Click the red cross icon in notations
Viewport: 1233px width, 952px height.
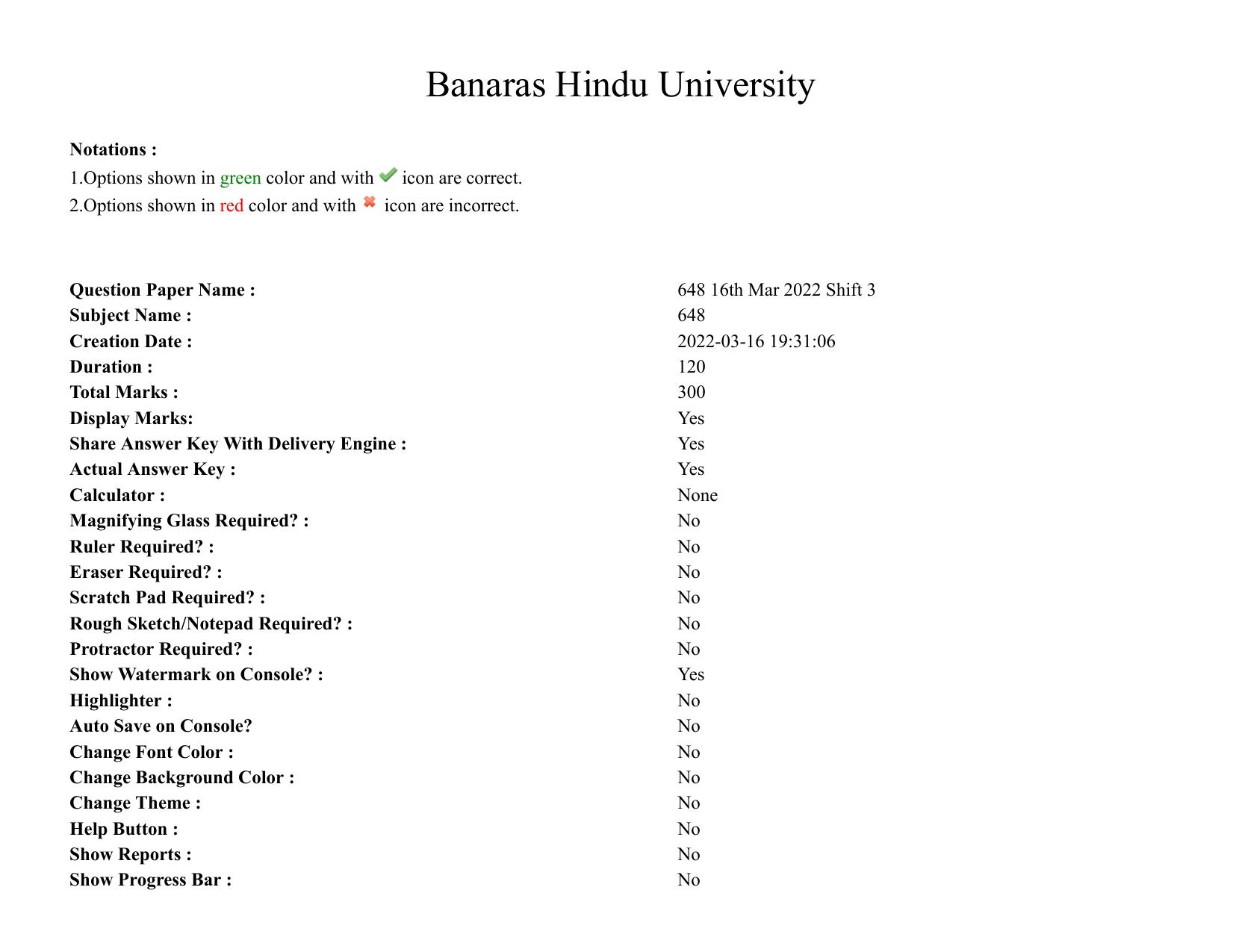pyautogui.click(x=369, y=202)
